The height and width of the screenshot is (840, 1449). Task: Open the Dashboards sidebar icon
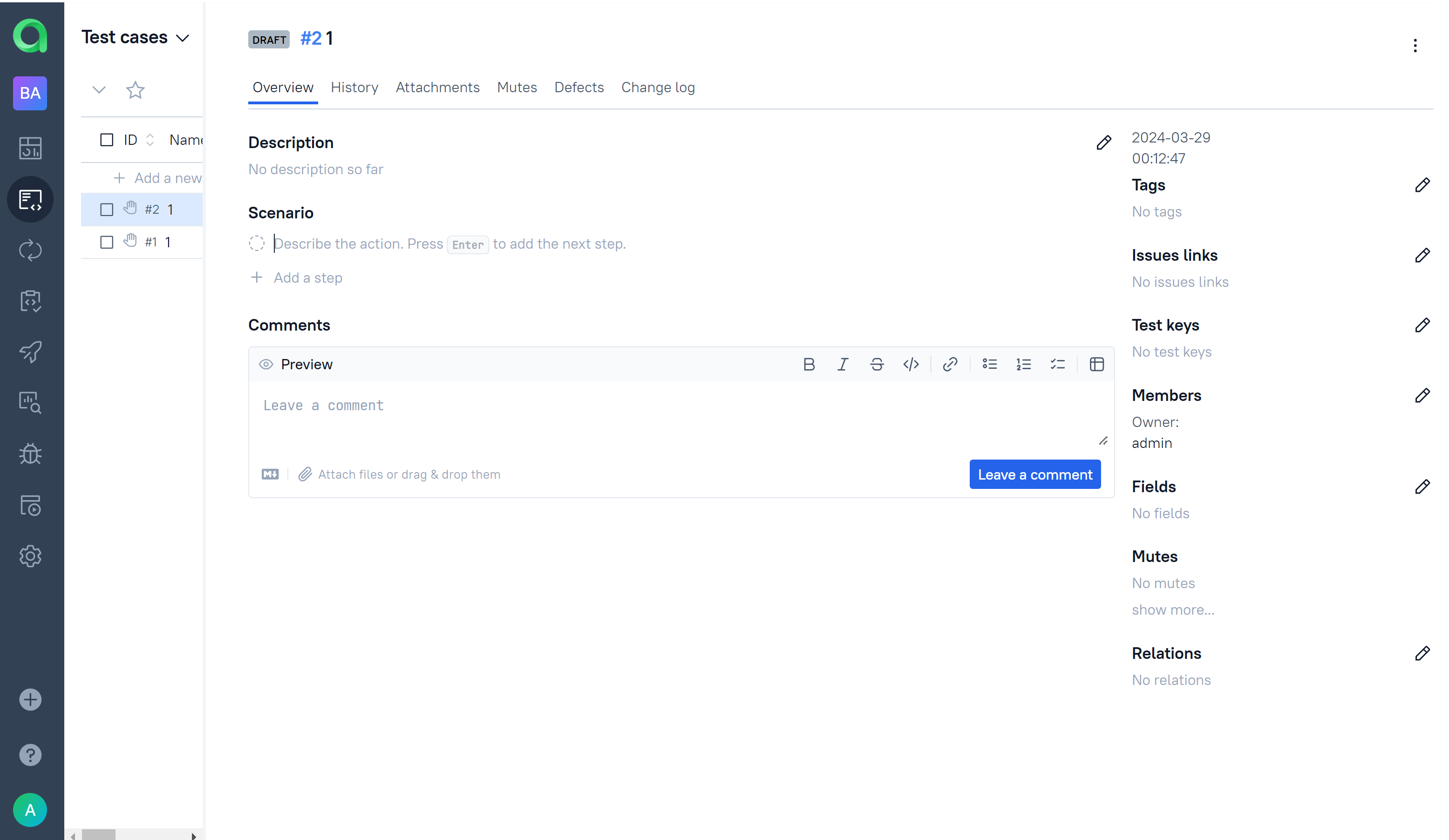click(30, 149)
